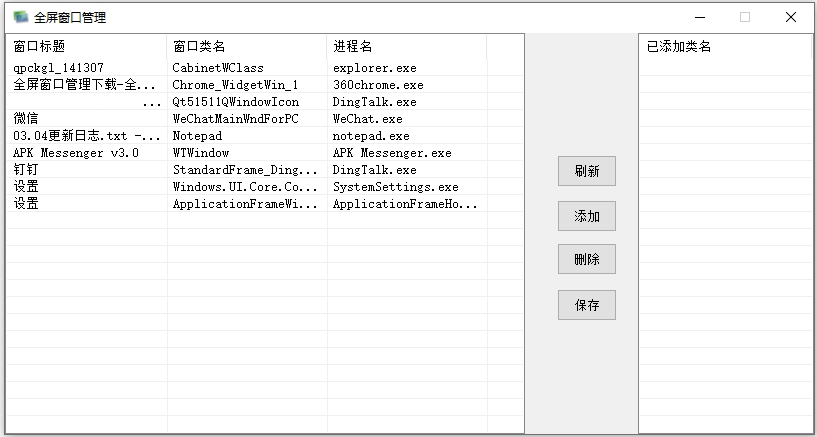Select the Chrome_WidgetWin_1 class row
This screenshot has height=437, width=817.
click(235, 85)
